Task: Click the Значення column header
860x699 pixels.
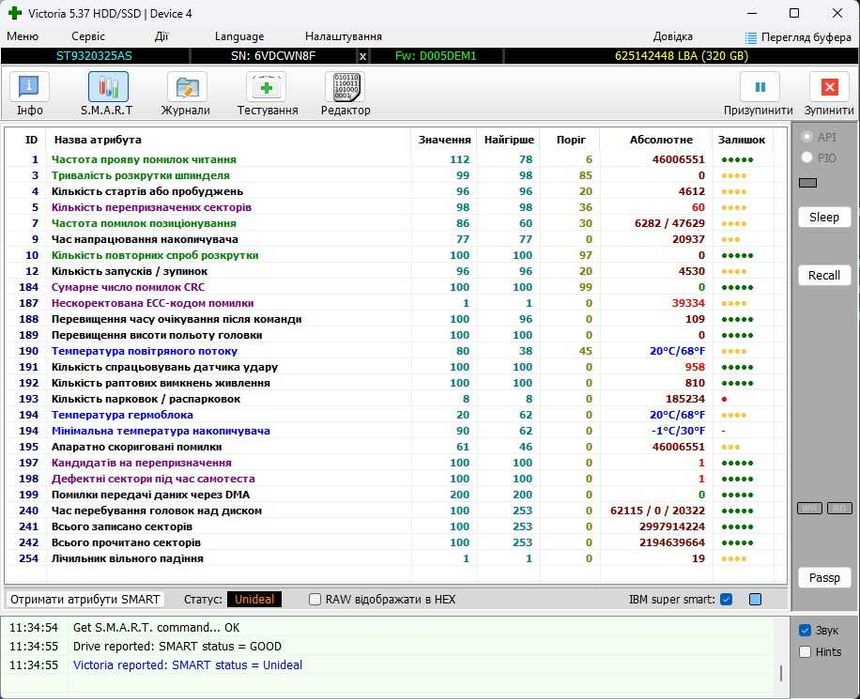Action: coord(444,140)
